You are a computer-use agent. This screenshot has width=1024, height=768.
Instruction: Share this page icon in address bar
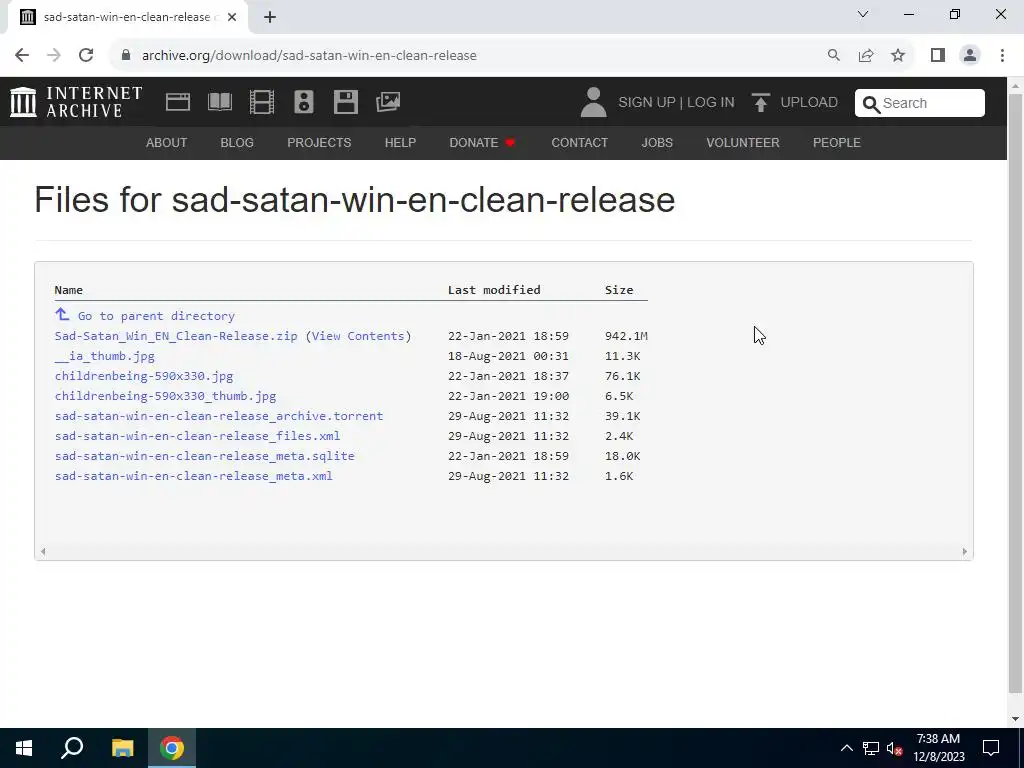pyautogui.click(x=866, y=56)
